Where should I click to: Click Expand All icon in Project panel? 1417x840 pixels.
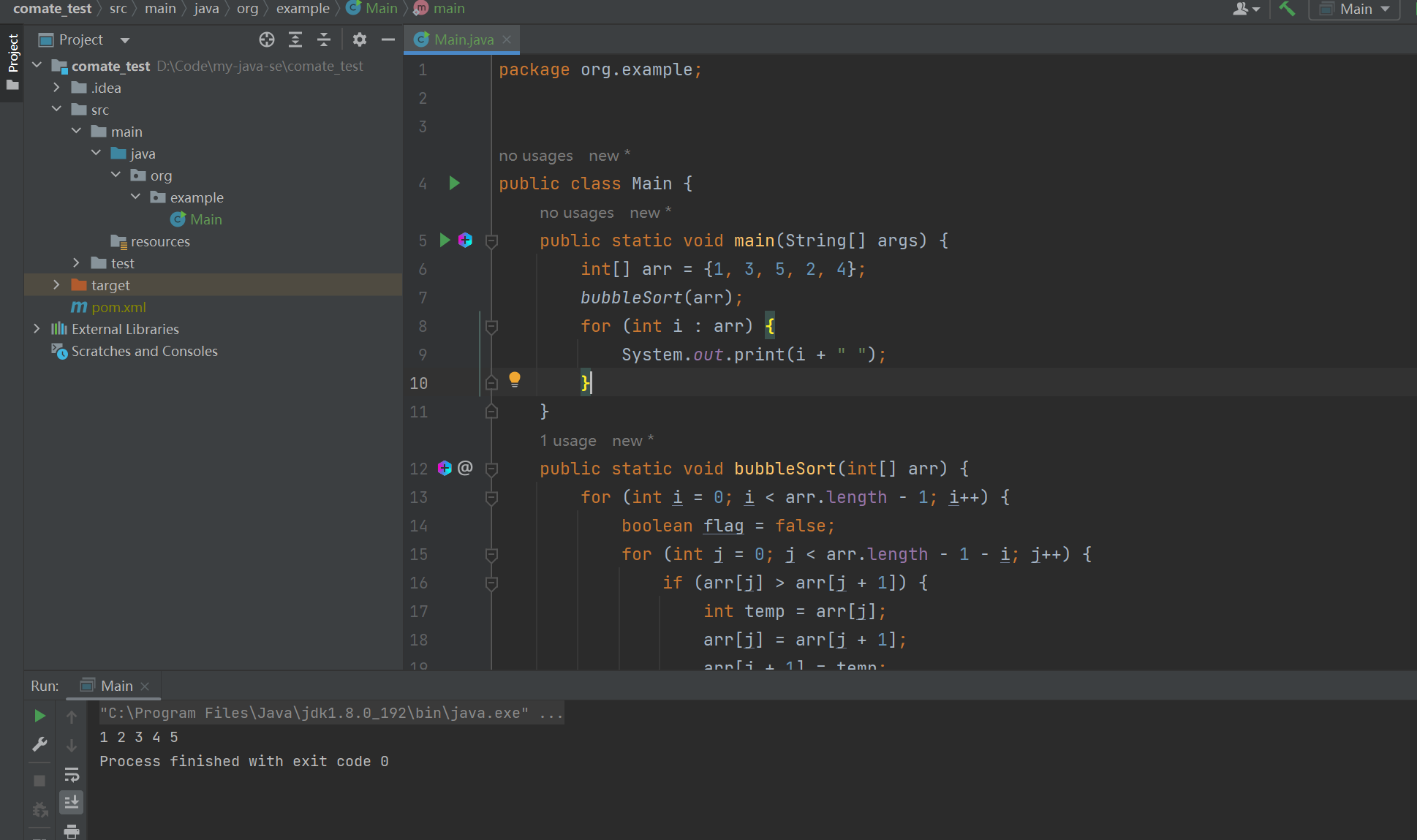coord(295,39)
